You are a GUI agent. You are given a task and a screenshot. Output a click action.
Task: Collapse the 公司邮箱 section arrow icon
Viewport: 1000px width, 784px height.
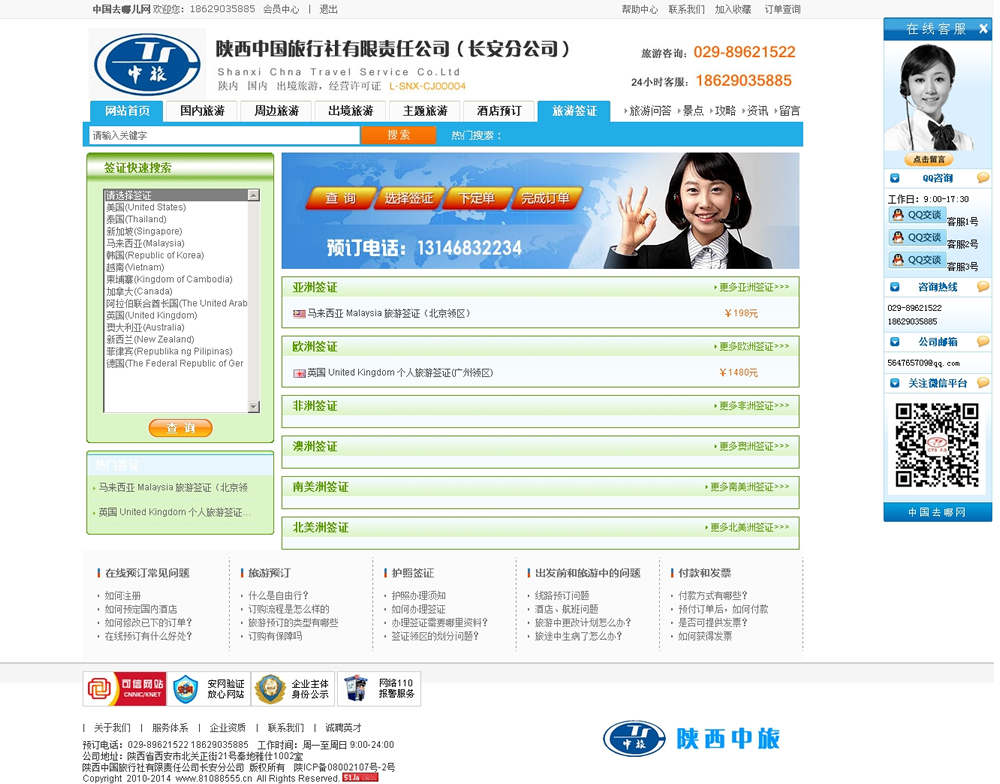pyautogui.click(x=894, y=342)
